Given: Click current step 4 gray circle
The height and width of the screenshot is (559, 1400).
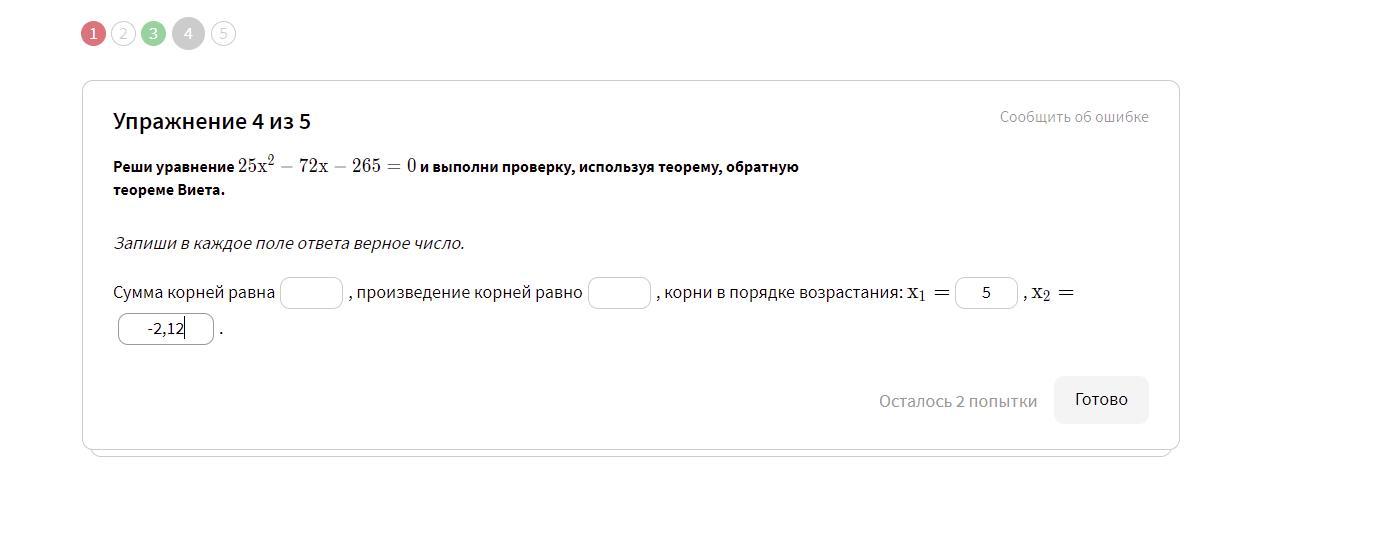Looking at the screenshot, I should click(188, 34).
